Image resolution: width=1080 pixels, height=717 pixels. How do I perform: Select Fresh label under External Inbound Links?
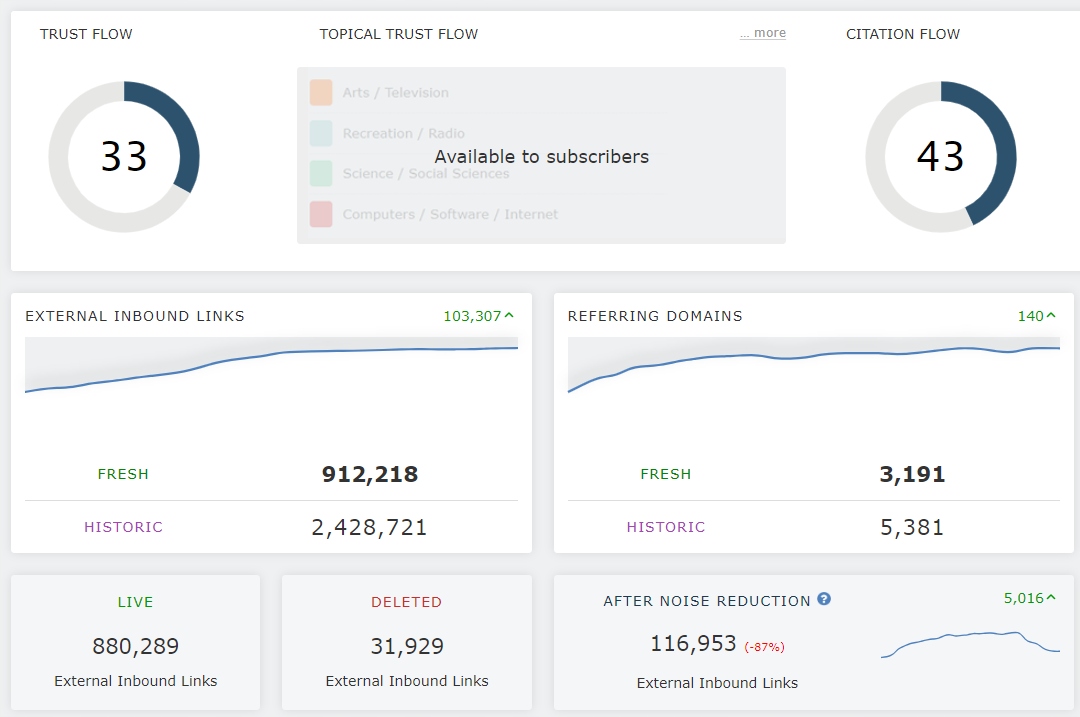tap(123, 474)
